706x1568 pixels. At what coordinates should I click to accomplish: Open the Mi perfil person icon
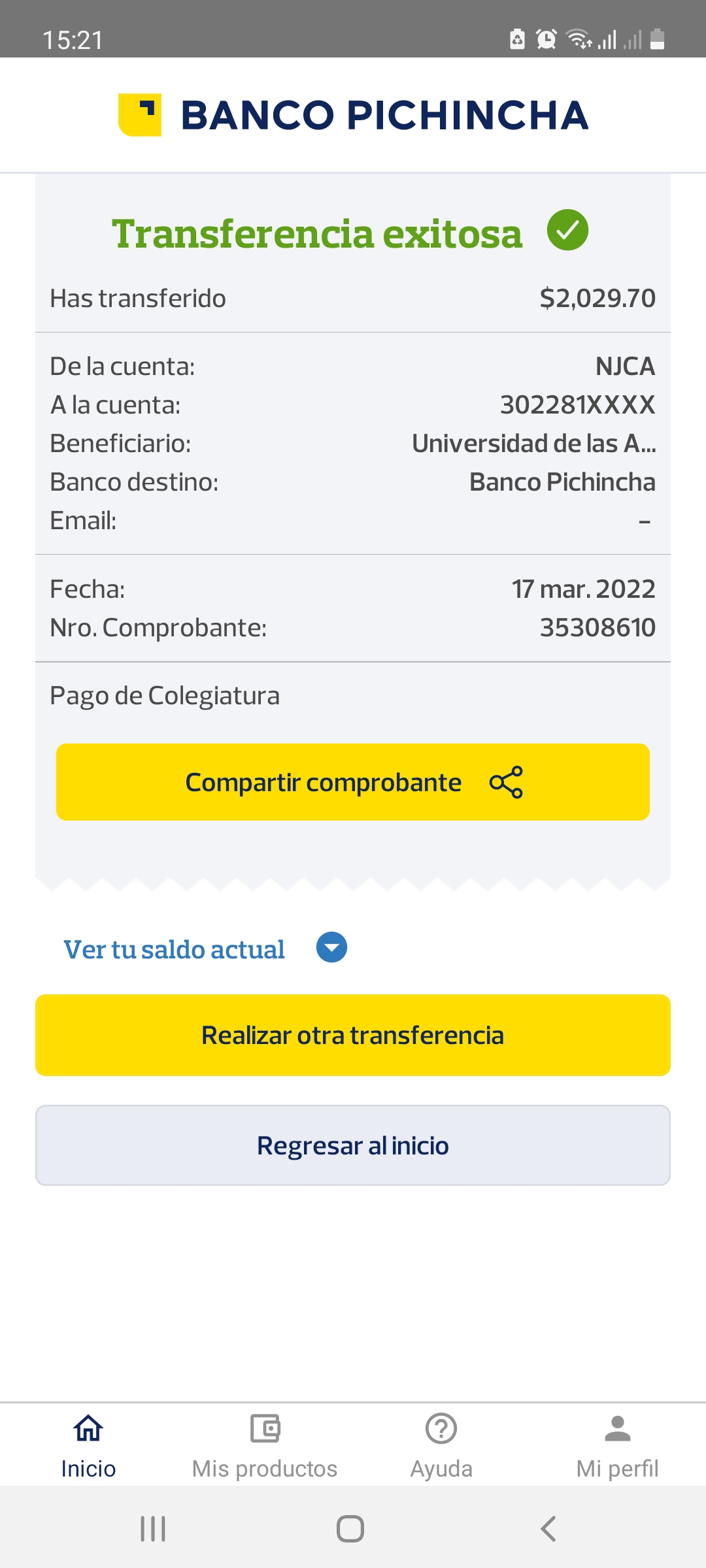click(617, 1428)
